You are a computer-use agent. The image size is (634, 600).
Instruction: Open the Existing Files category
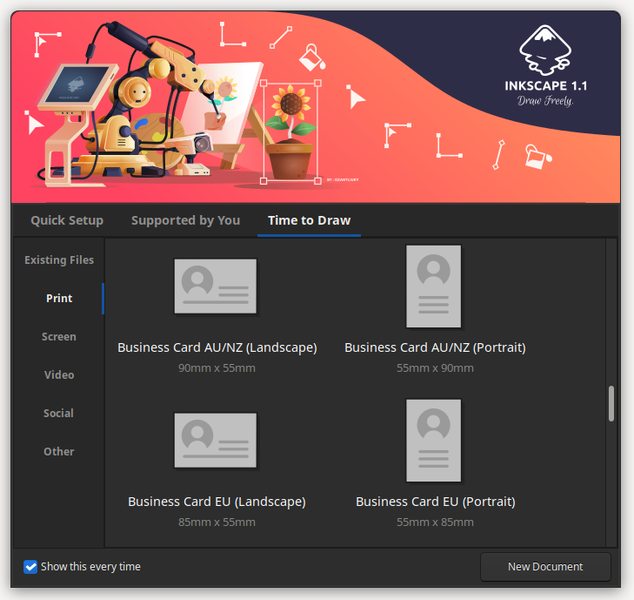[59, 260]
